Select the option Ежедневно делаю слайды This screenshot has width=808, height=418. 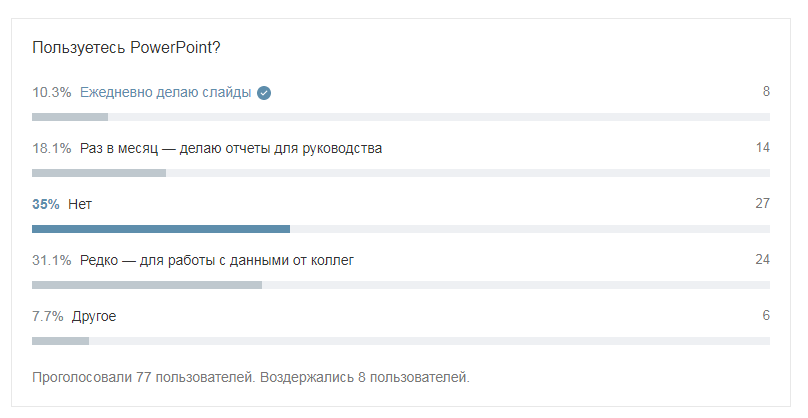(165, 92)
